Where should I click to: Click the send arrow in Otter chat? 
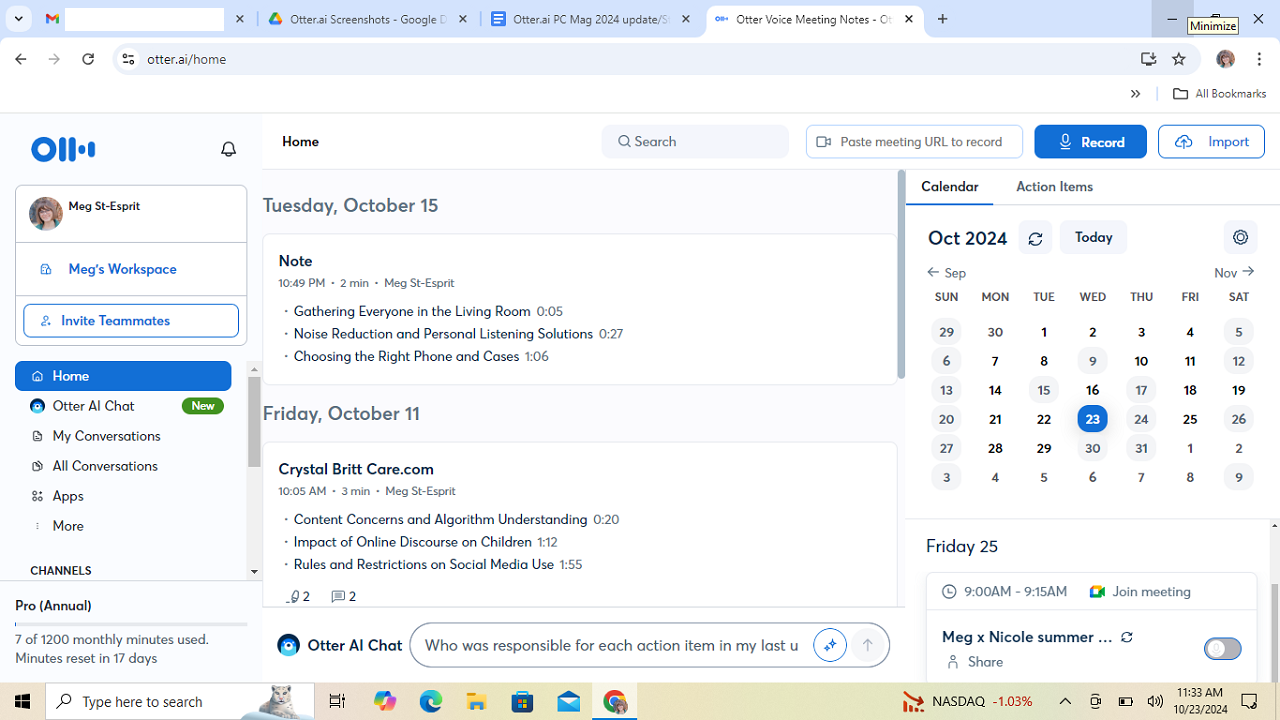[867, 645]
